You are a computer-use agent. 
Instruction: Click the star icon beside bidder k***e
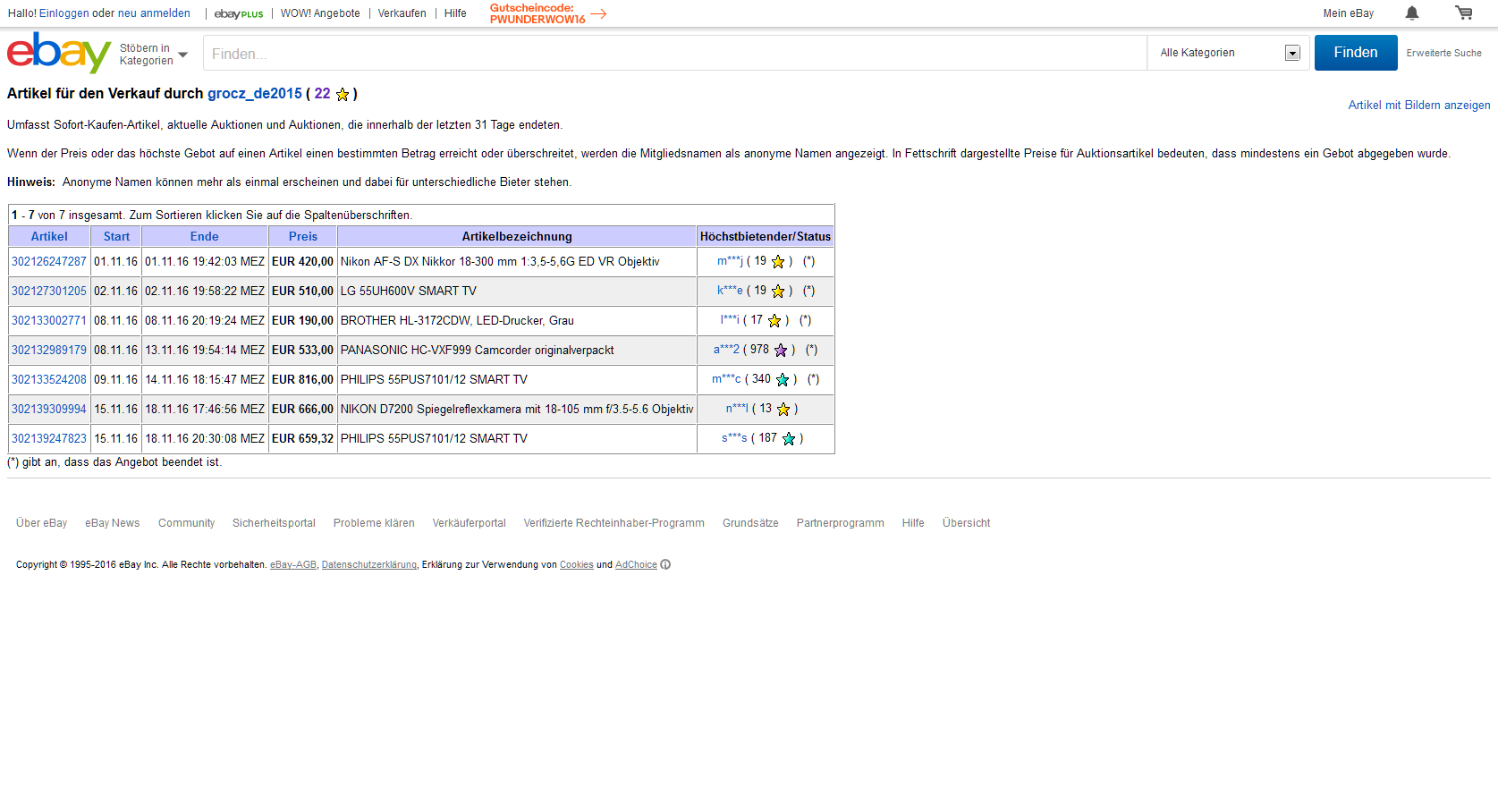tap(778, 291)
